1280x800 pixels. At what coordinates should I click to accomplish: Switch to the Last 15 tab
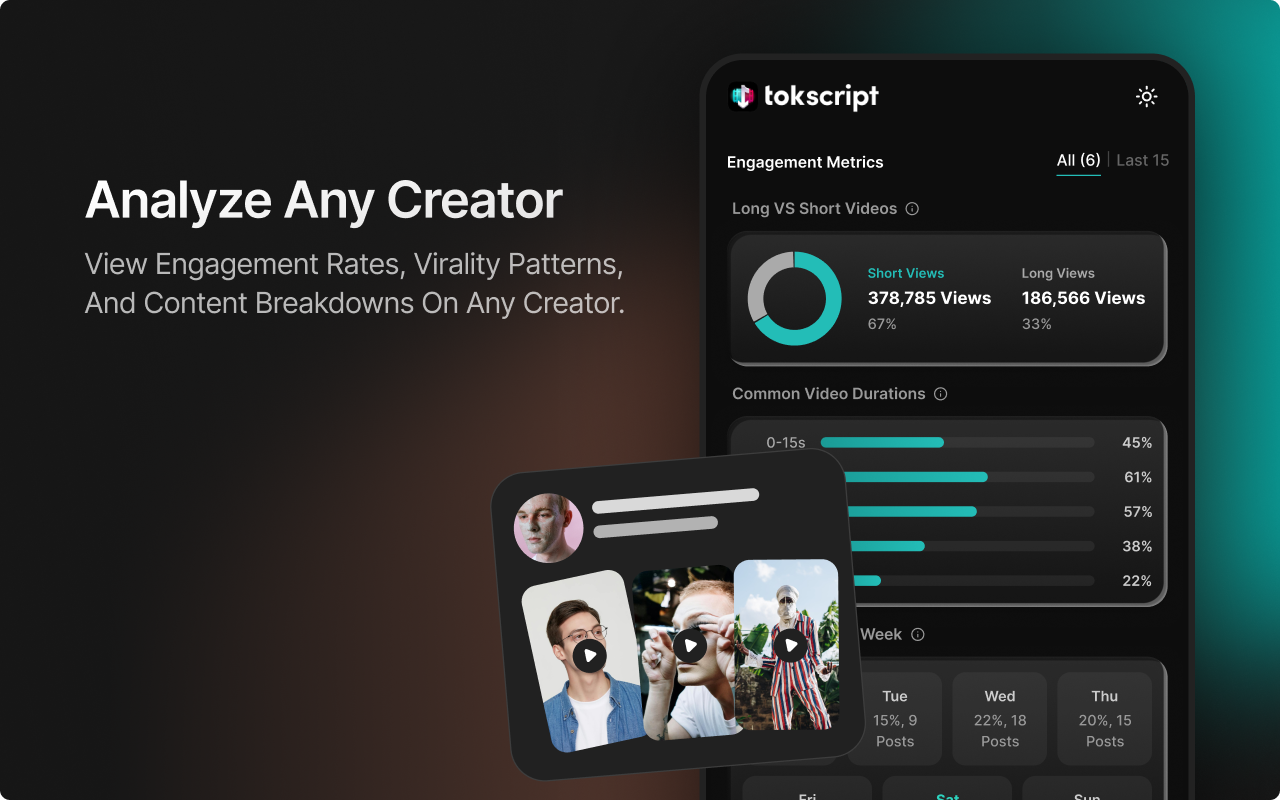tap(1142, 160)
